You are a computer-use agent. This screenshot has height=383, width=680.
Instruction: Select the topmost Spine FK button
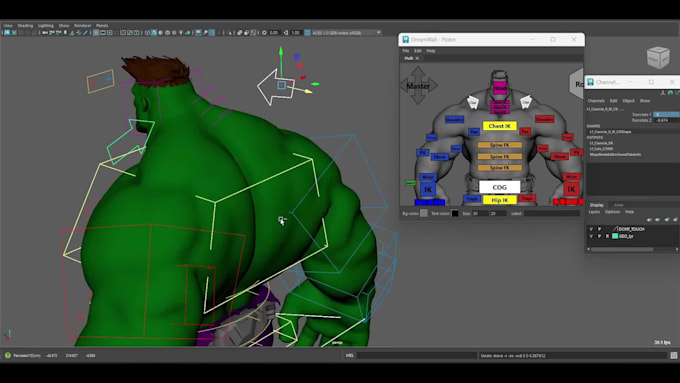point(500,145)
